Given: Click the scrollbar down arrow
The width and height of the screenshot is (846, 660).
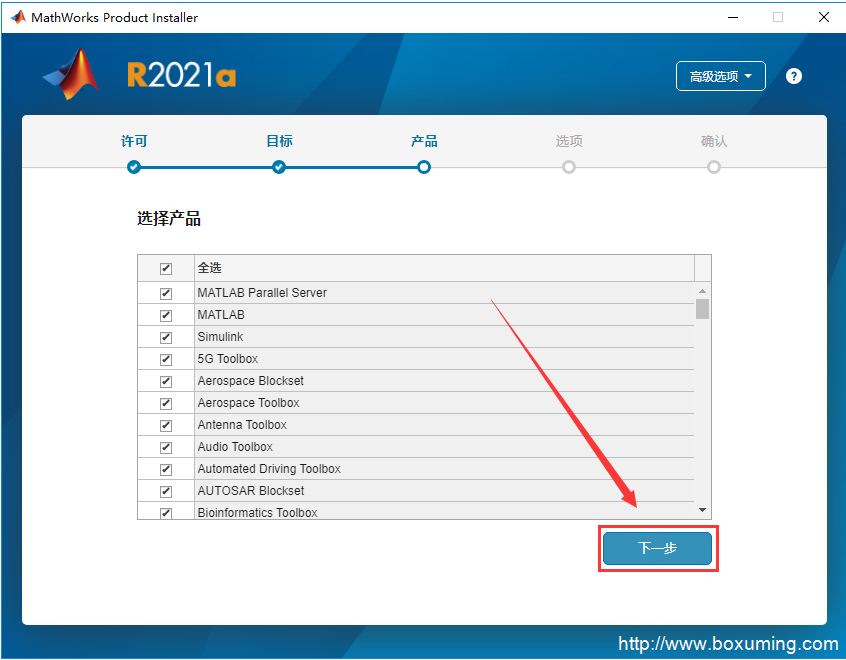Looking at the screenshot, I should (x=702, y=510).
